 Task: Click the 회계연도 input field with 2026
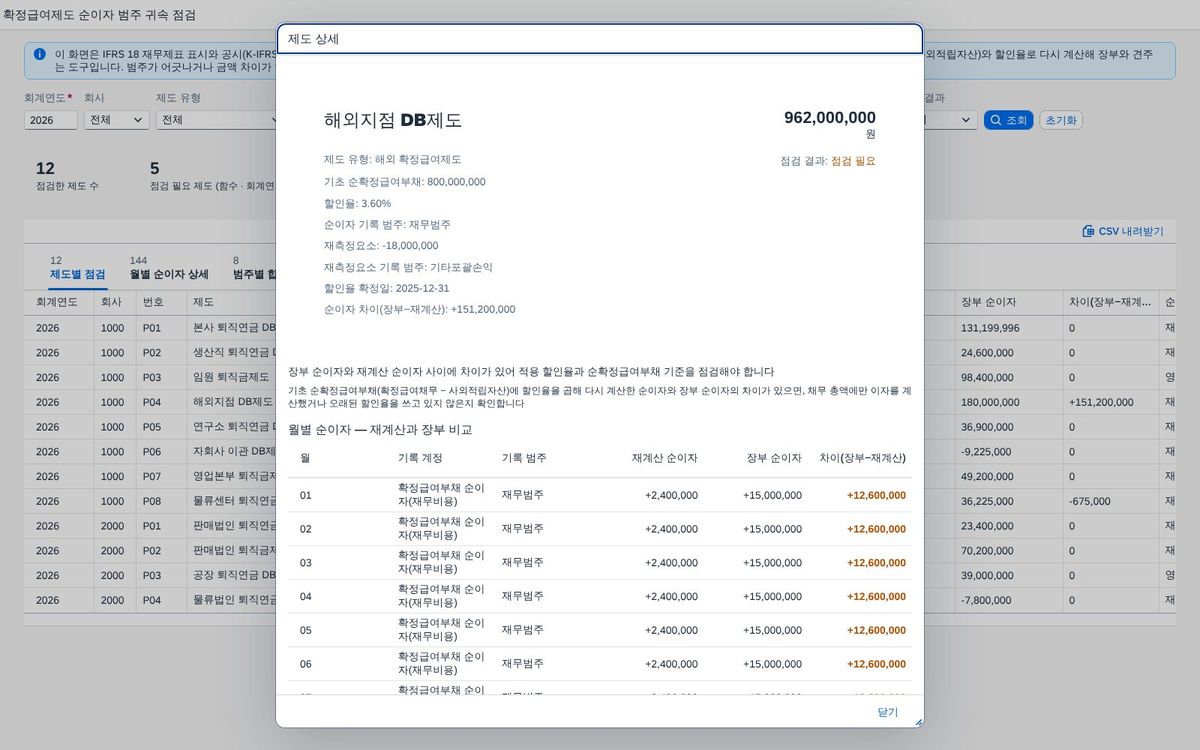pos(51,120)
